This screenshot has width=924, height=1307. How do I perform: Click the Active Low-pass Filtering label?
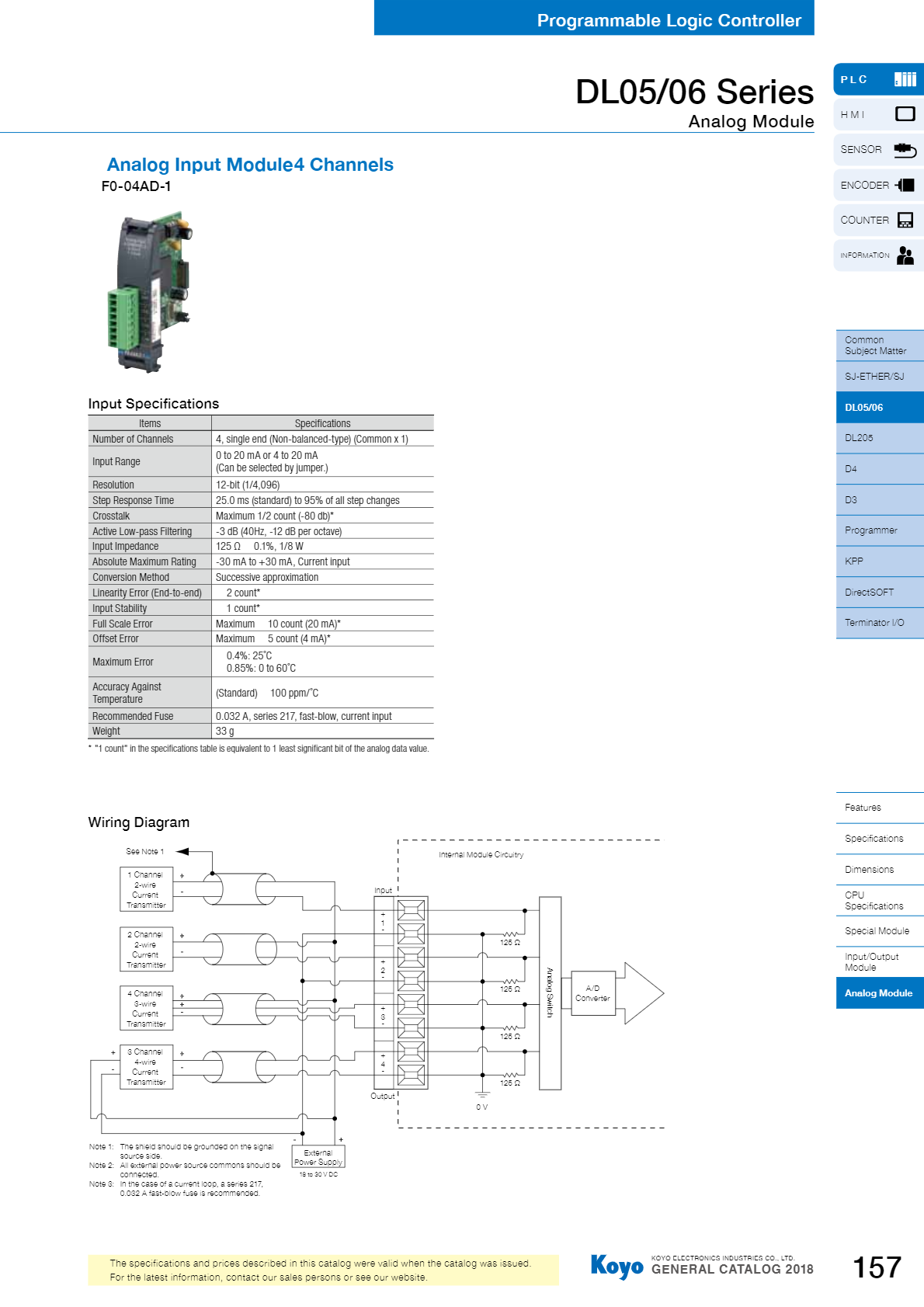(x=142, y=532)
